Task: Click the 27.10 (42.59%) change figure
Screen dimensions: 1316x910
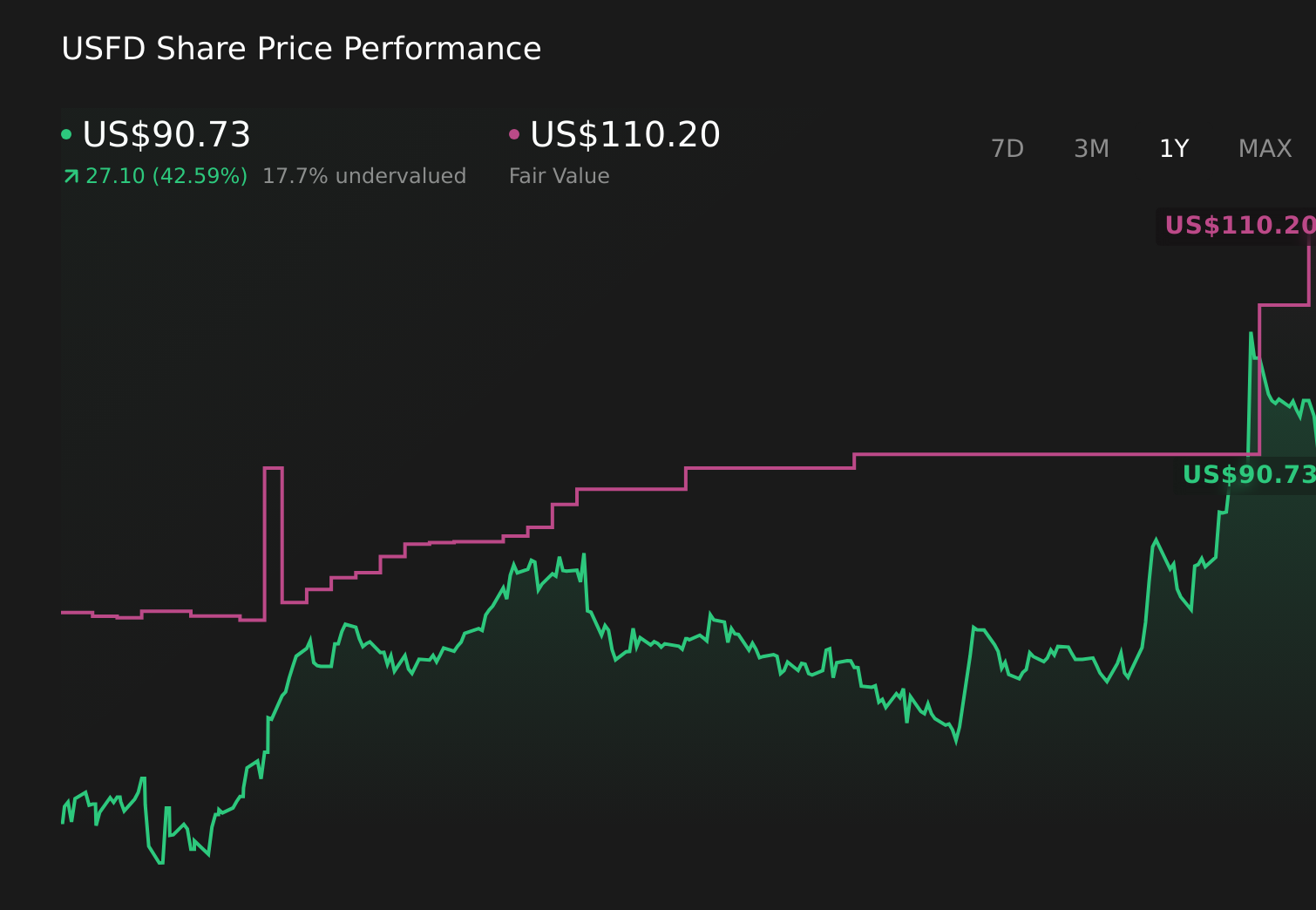Action: pos(166,175)
